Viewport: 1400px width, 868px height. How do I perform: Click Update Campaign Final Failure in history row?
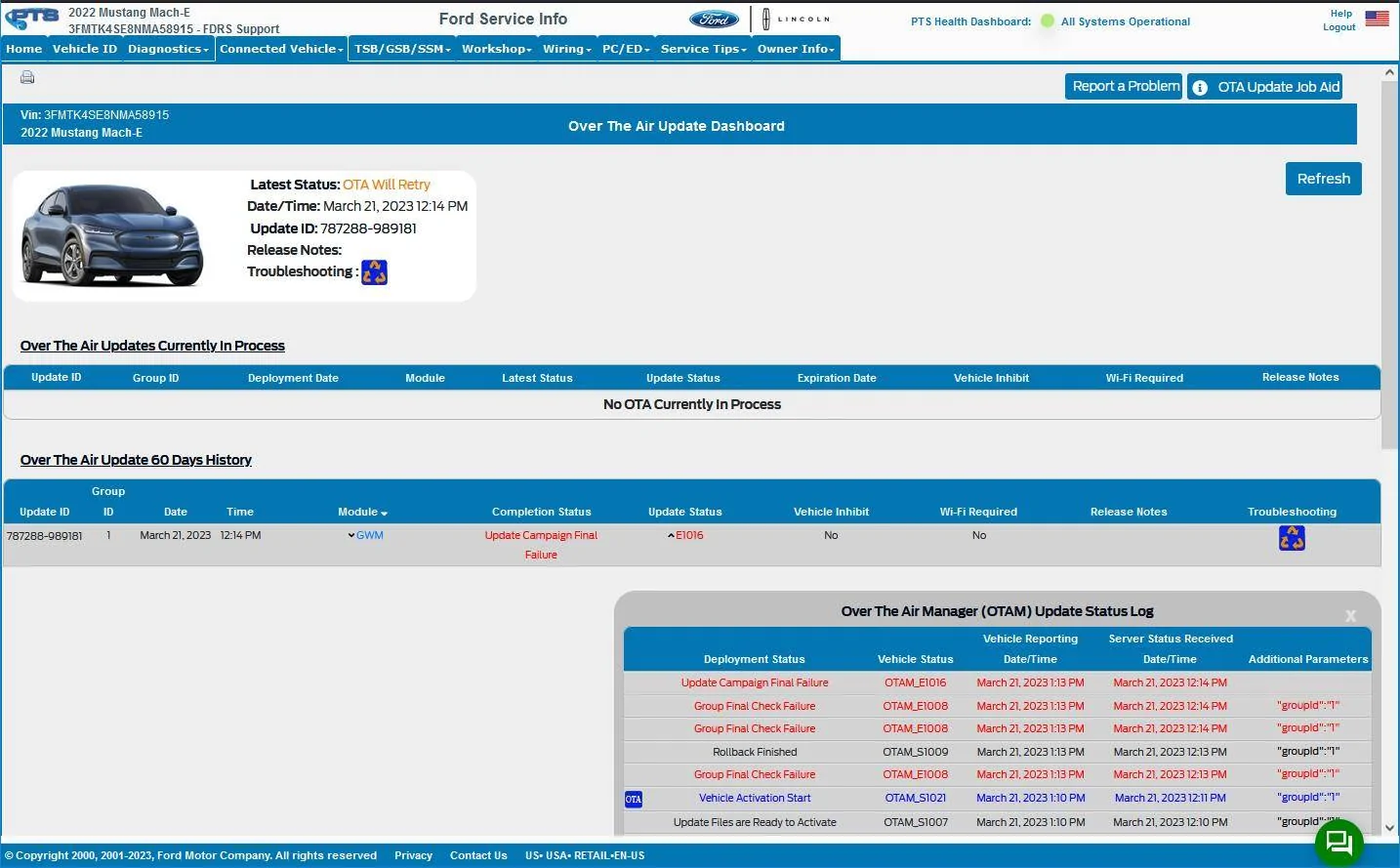(x=541, y=545)
